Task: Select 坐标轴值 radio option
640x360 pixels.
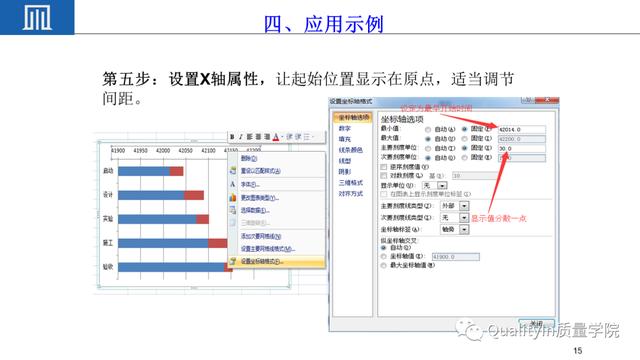Action: (383, 256)
